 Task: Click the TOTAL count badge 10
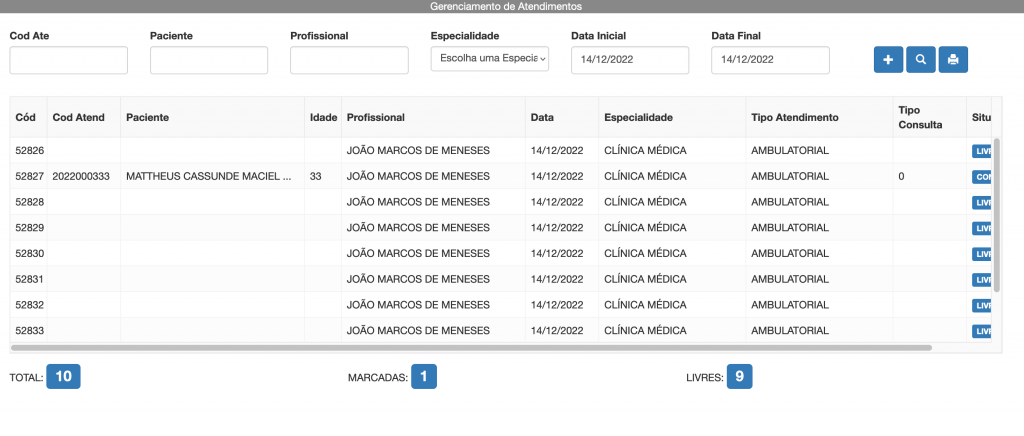(63, 377)
